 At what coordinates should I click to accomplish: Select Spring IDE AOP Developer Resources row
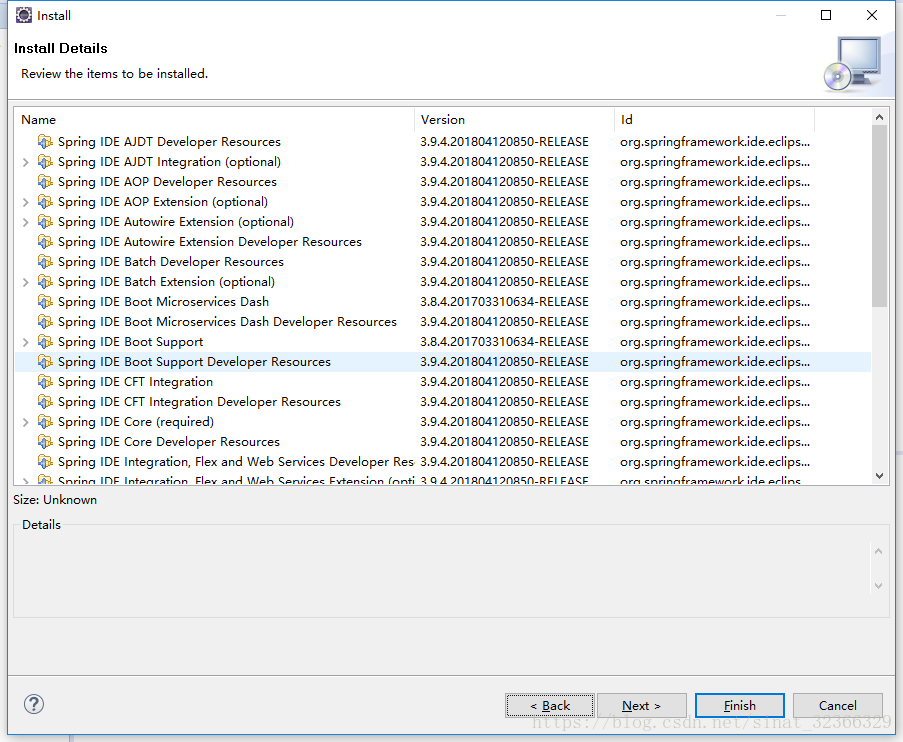point(442,181)
